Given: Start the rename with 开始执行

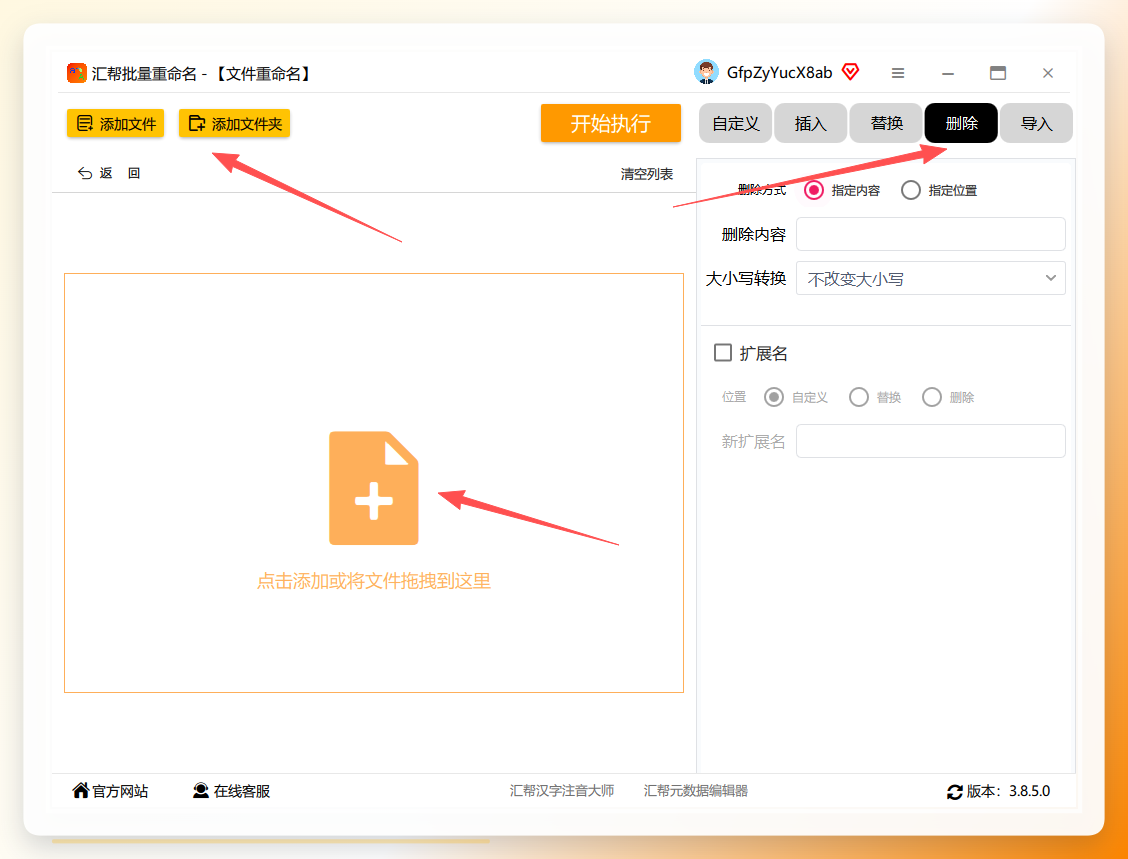Looking at the screenshot, I should pos(611,123).
